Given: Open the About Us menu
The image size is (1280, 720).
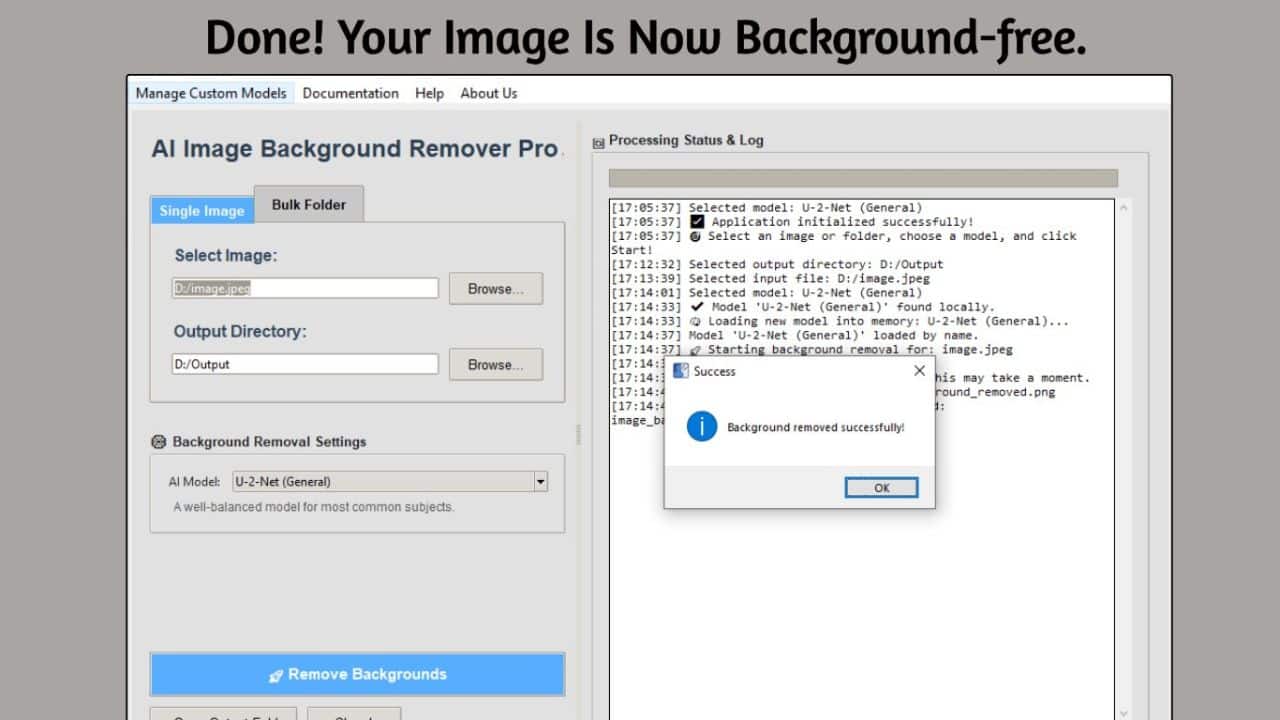Looking at the screenshot, I should 488,93.
